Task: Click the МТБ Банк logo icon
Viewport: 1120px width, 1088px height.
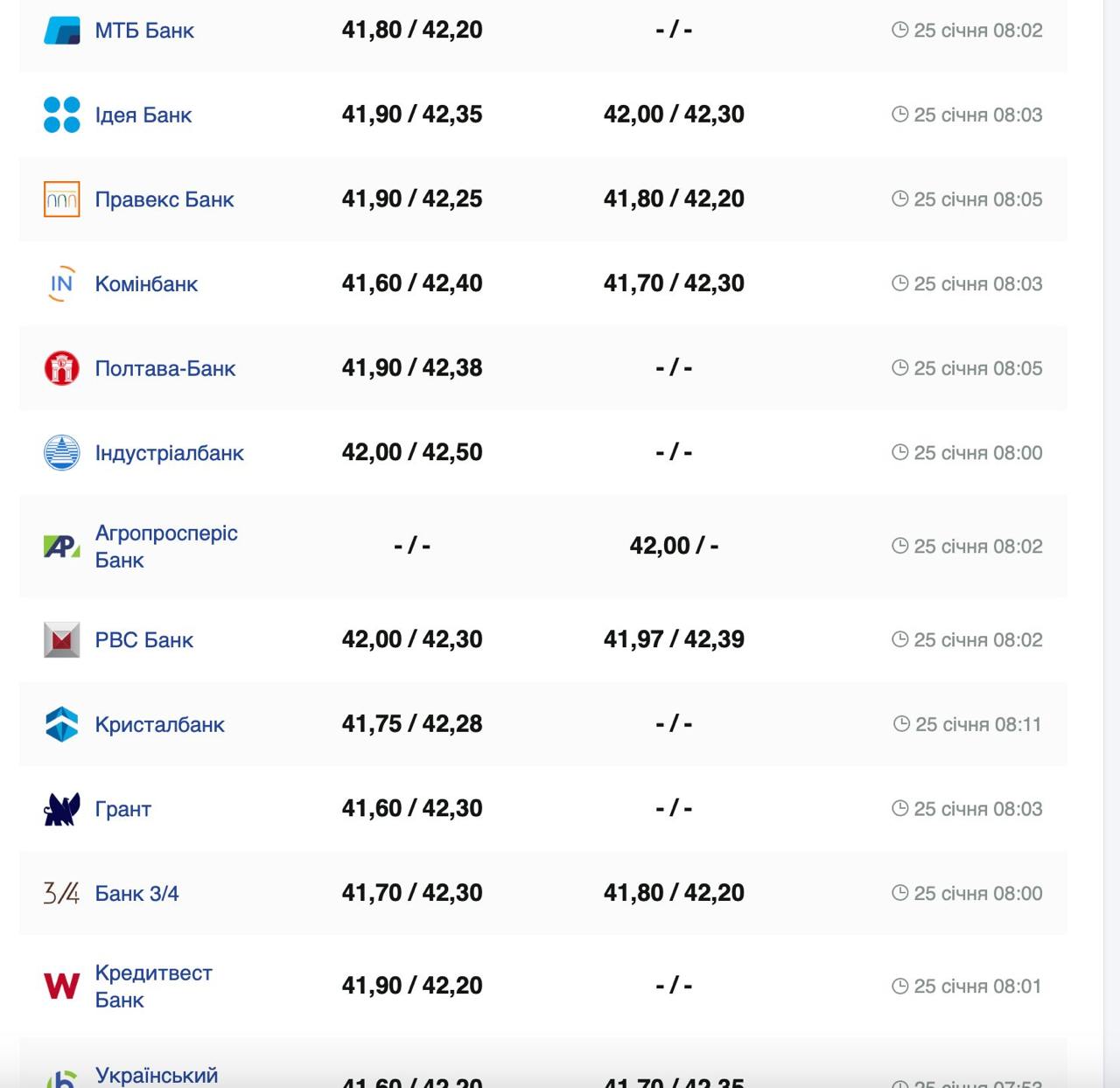Action: (61, 31)
